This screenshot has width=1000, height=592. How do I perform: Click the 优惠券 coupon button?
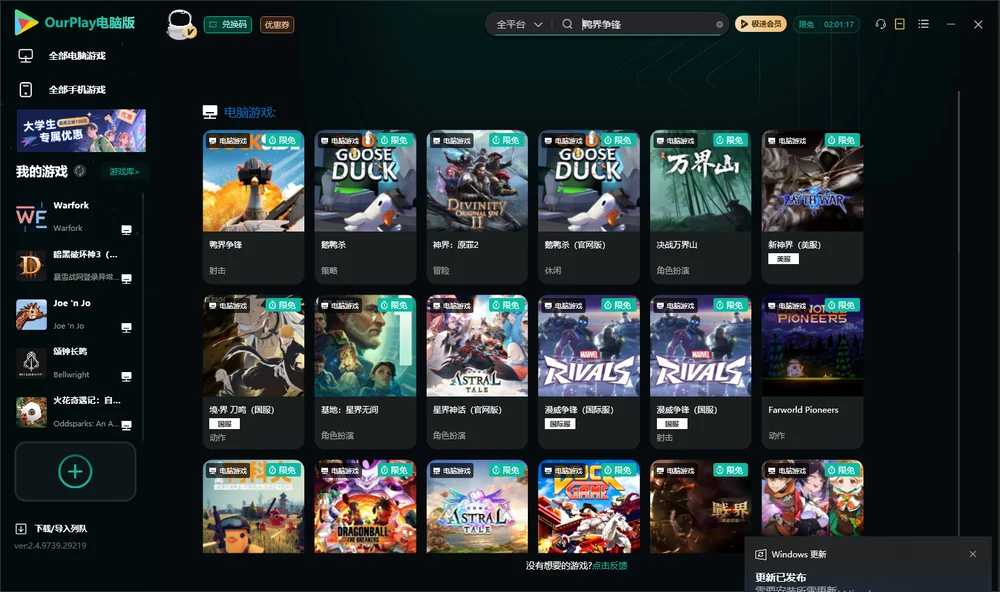[277, 25]
